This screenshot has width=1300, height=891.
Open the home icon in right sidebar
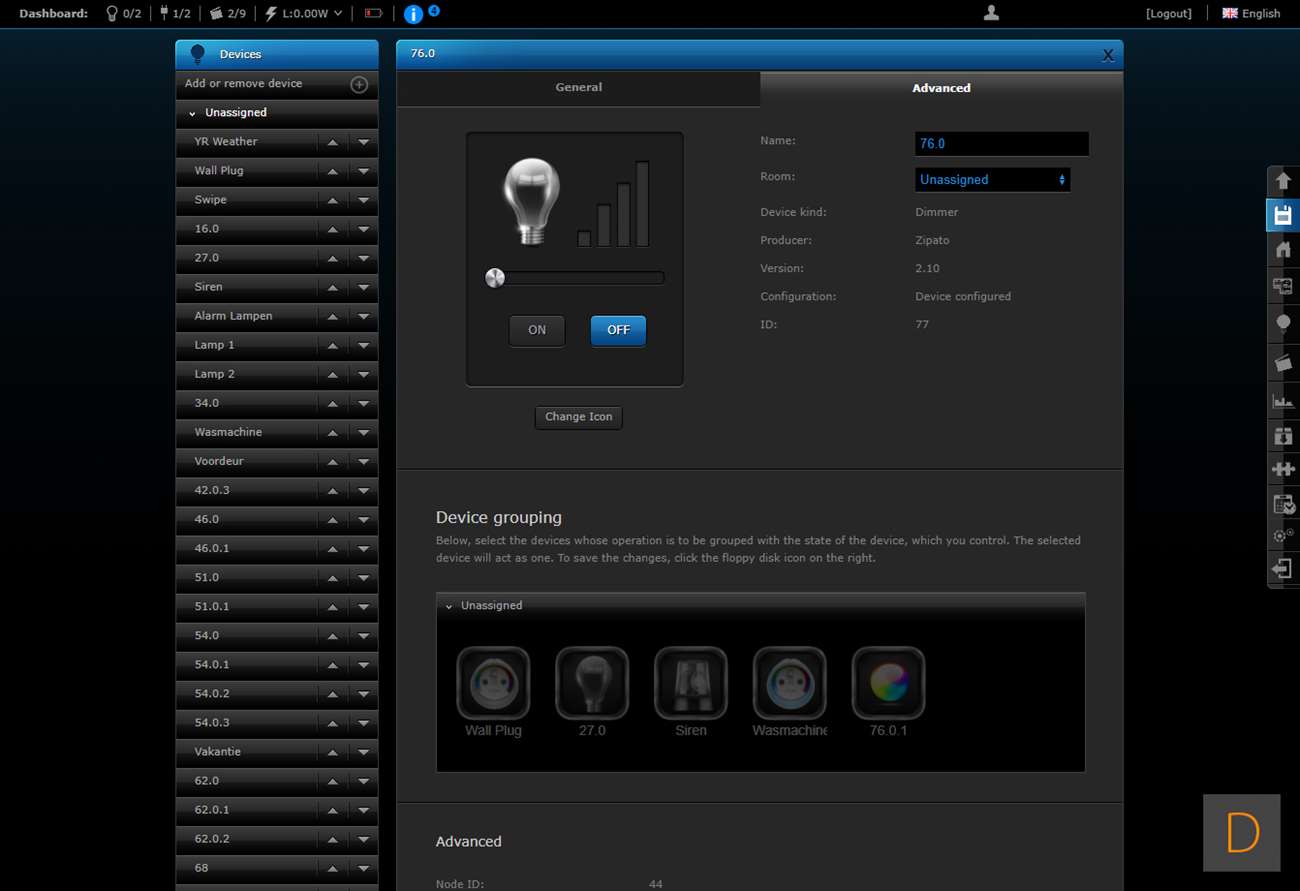(x=1283, y=250)
